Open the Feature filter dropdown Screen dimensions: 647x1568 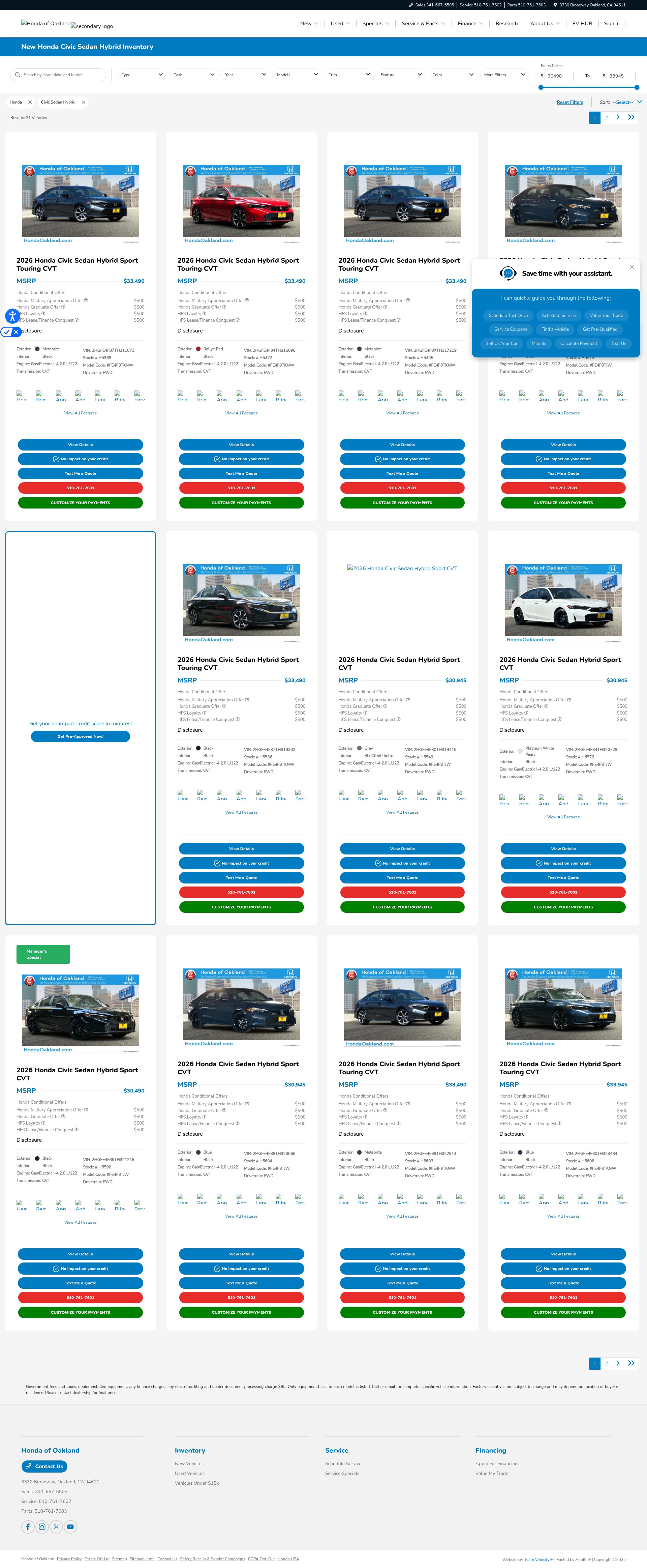[401, 75]
